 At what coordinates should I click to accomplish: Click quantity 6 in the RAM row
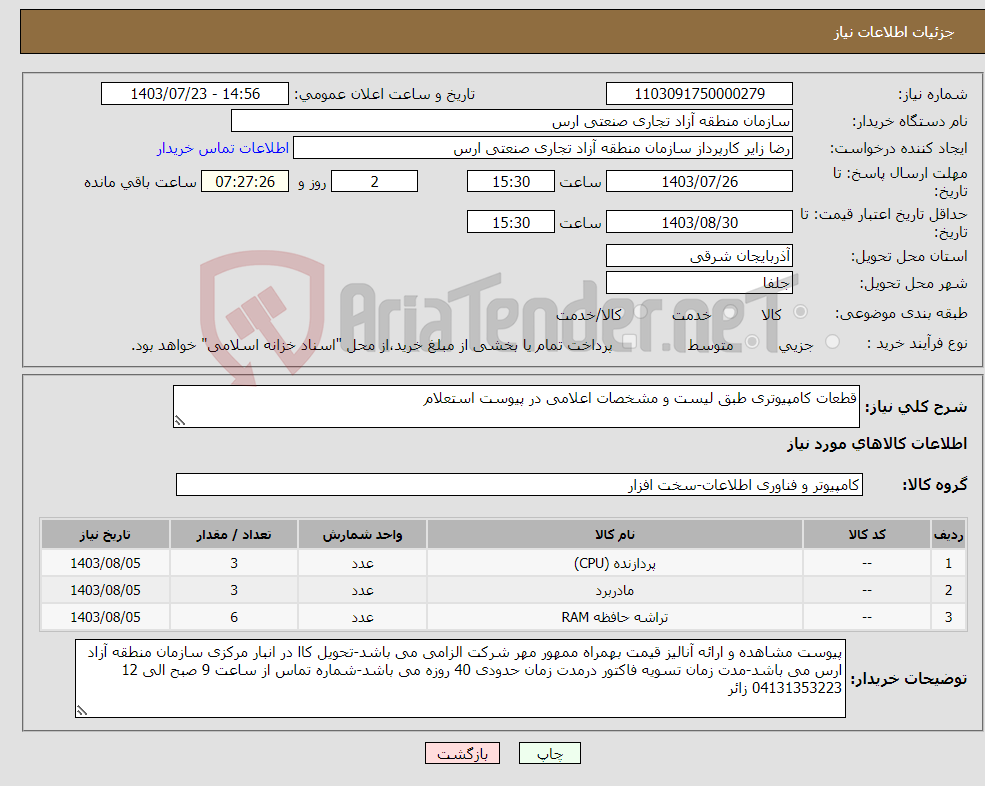[234, 617]
